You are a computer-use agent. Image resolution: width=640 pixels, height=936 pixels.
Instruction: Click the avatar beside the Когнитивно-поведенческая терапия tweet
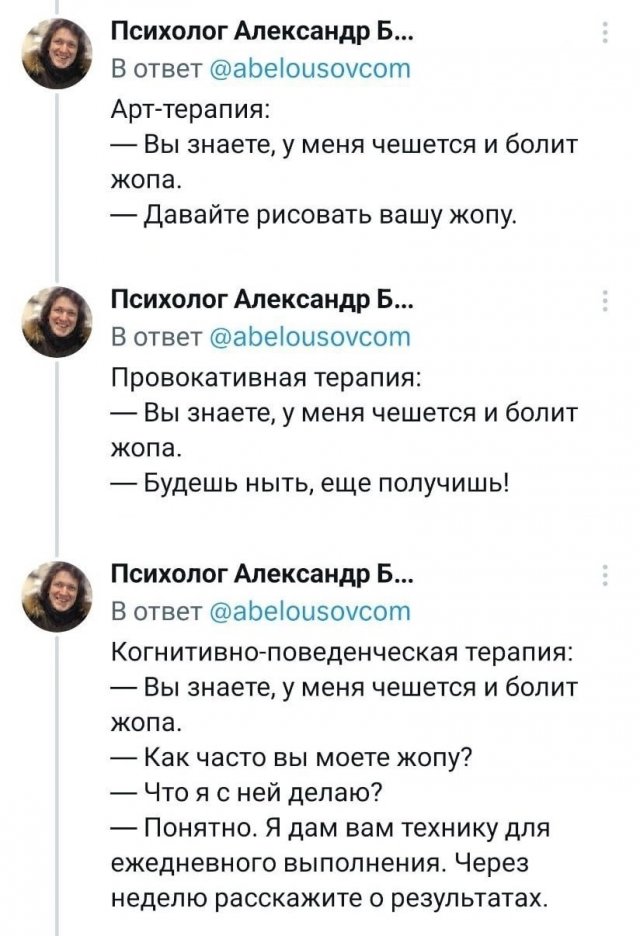(56, 595)
